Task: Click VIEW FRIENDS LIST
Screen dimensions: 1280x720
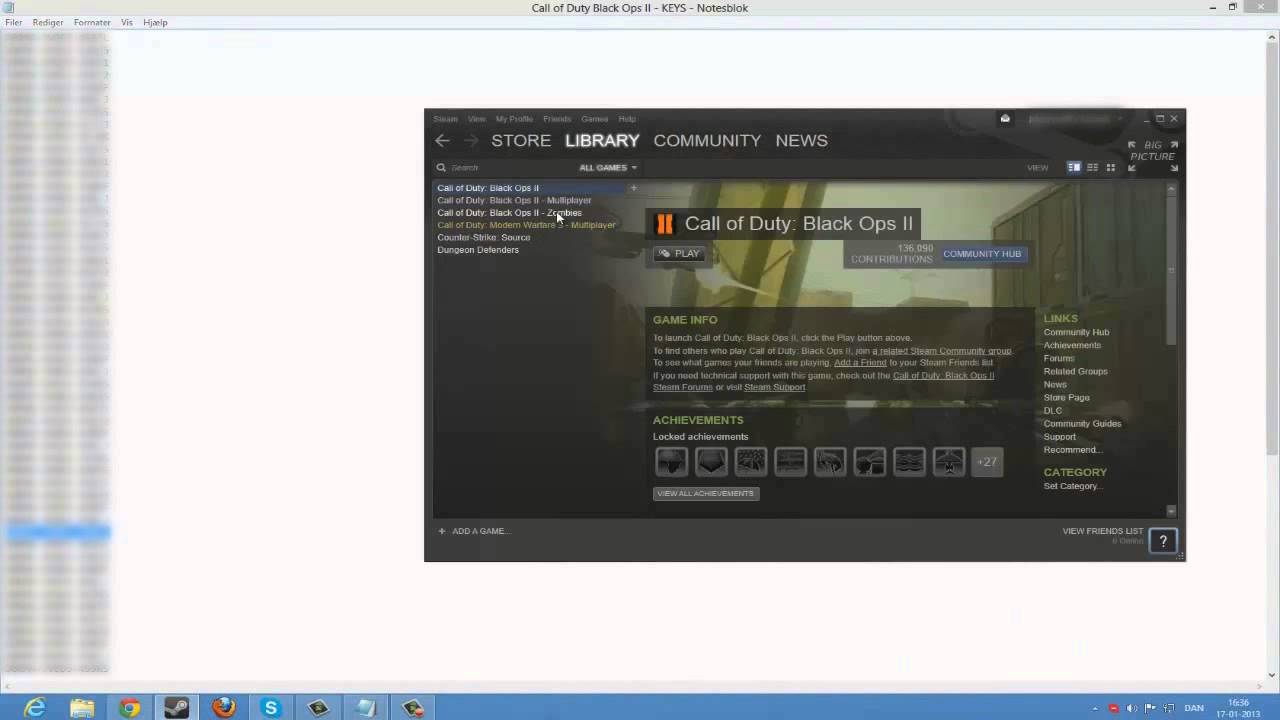Action: 1102,531
